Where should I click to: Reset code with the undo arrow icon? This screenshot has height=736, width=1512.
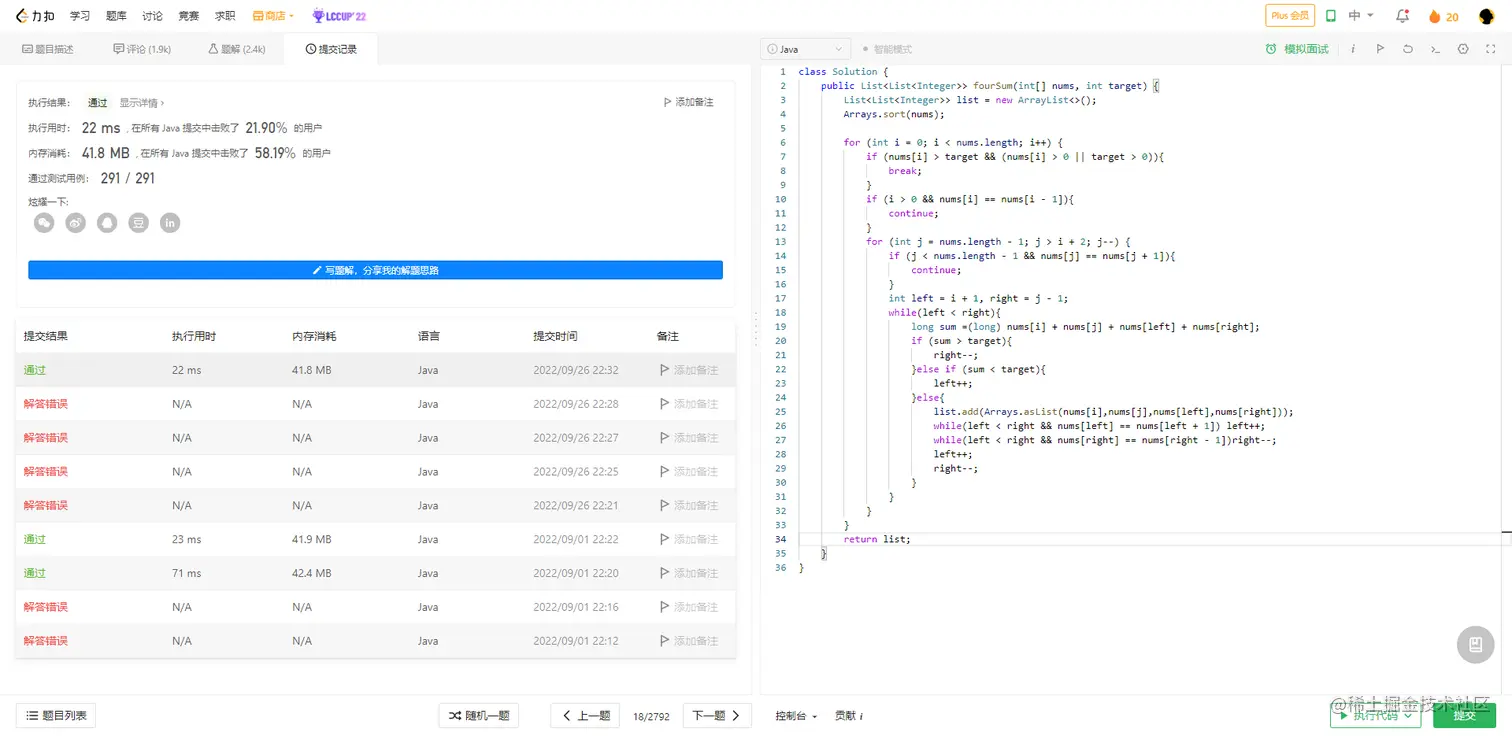(1408, 49)
